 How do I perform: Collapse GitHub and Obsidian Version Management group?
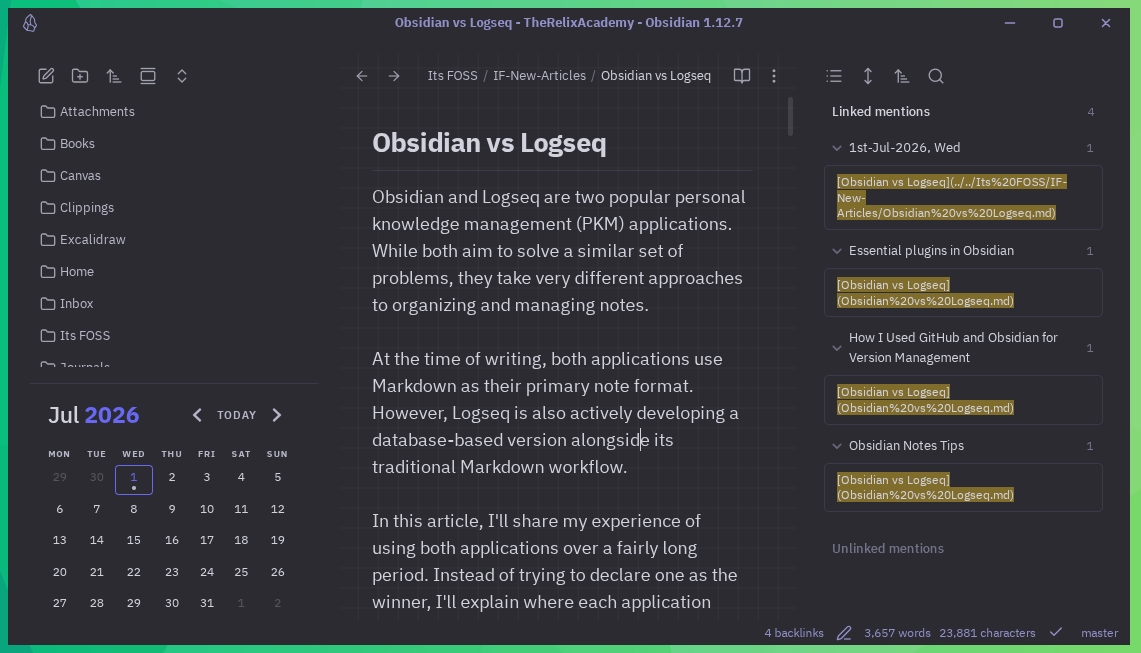point(837,348)
